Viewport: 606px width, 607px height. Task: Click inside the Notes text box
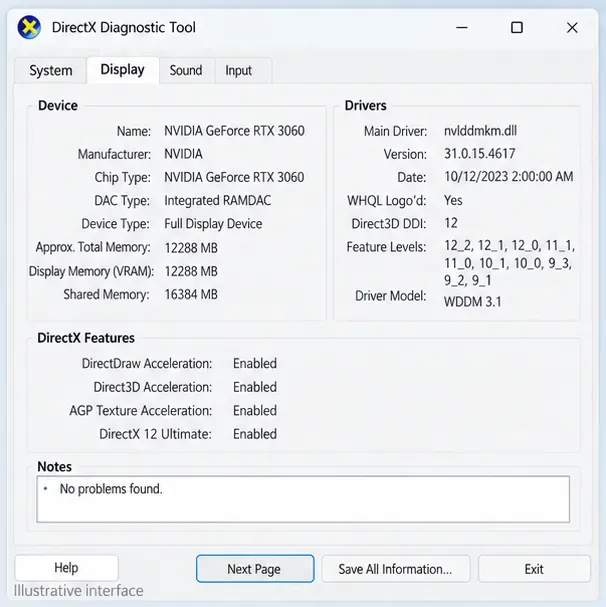303,499
